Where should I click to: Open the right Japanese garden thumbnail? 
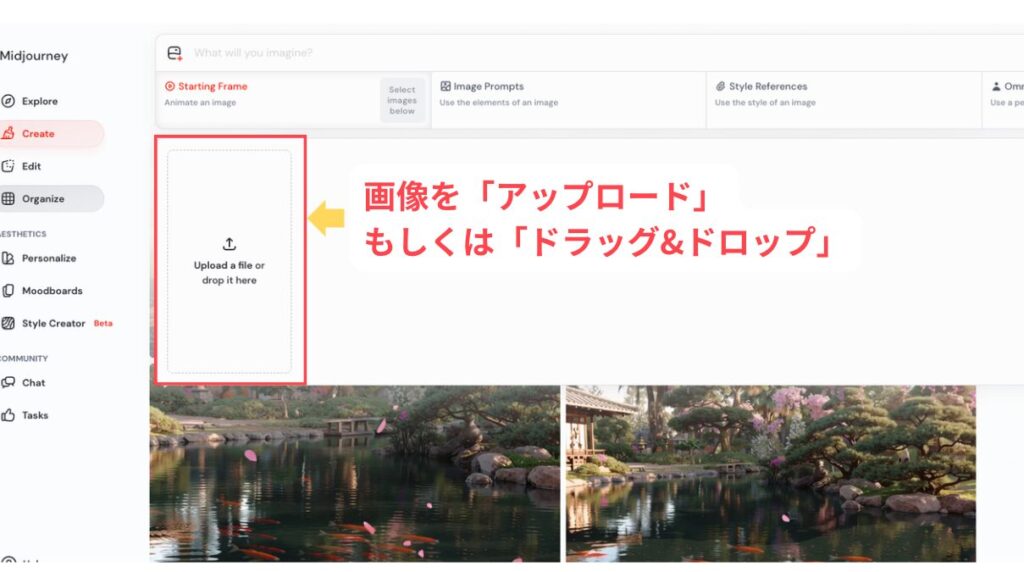point(770,473)
